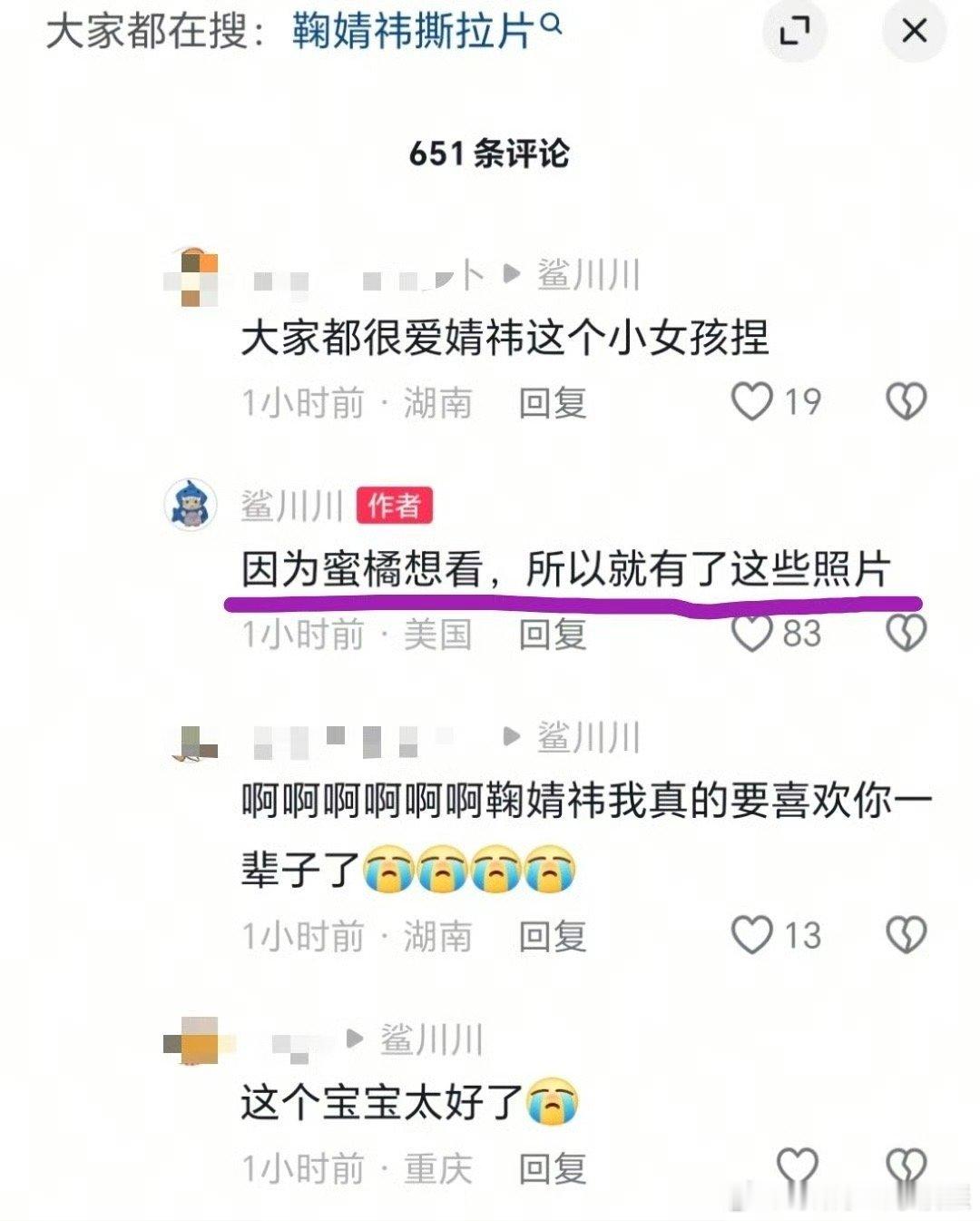Dislike the 这个宝宝太好了 comment
Viewport: 980px width, 1221px height.
coord(906,1167)
